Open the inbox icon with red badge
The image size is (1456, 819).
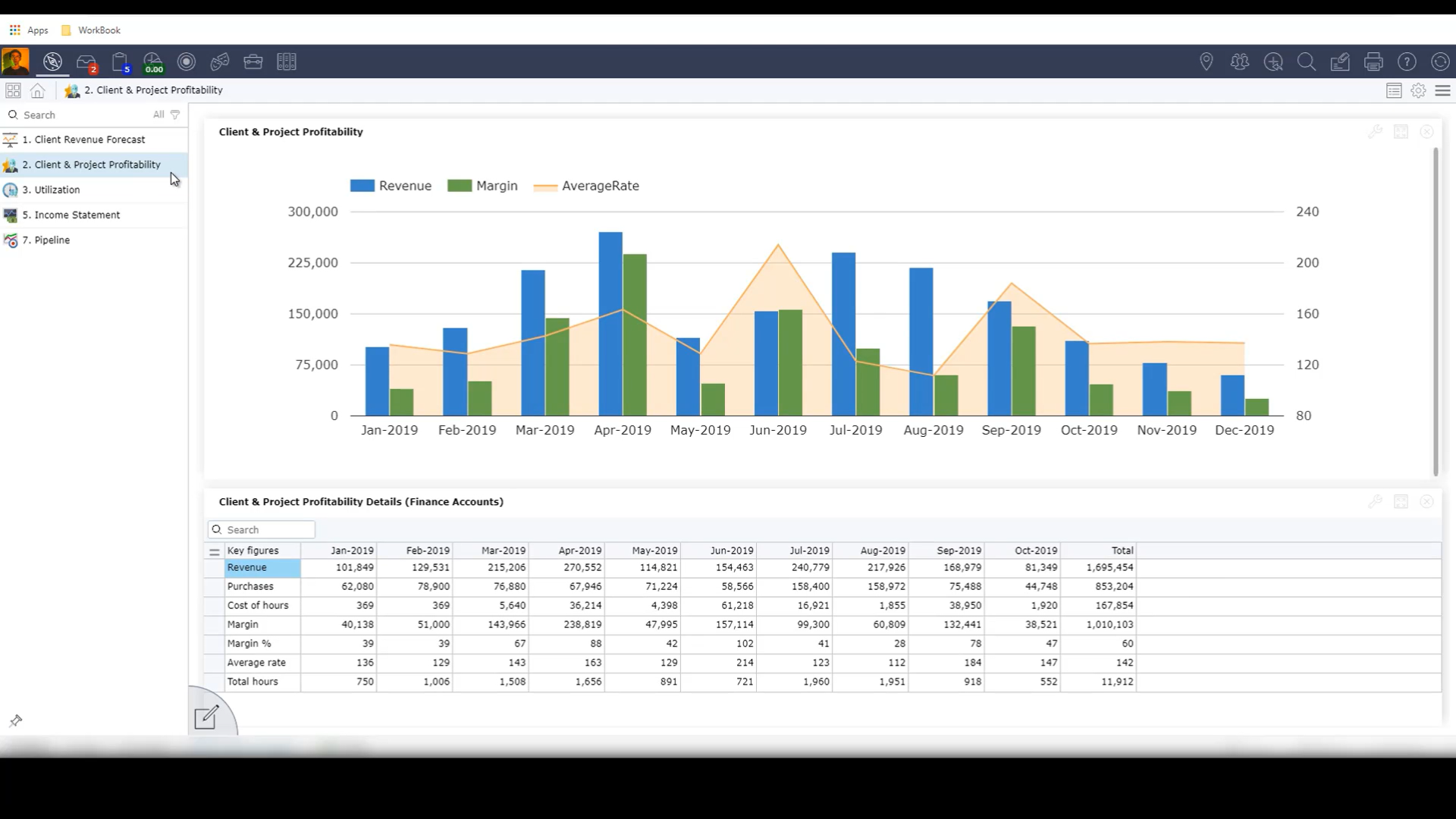(86, 62)
